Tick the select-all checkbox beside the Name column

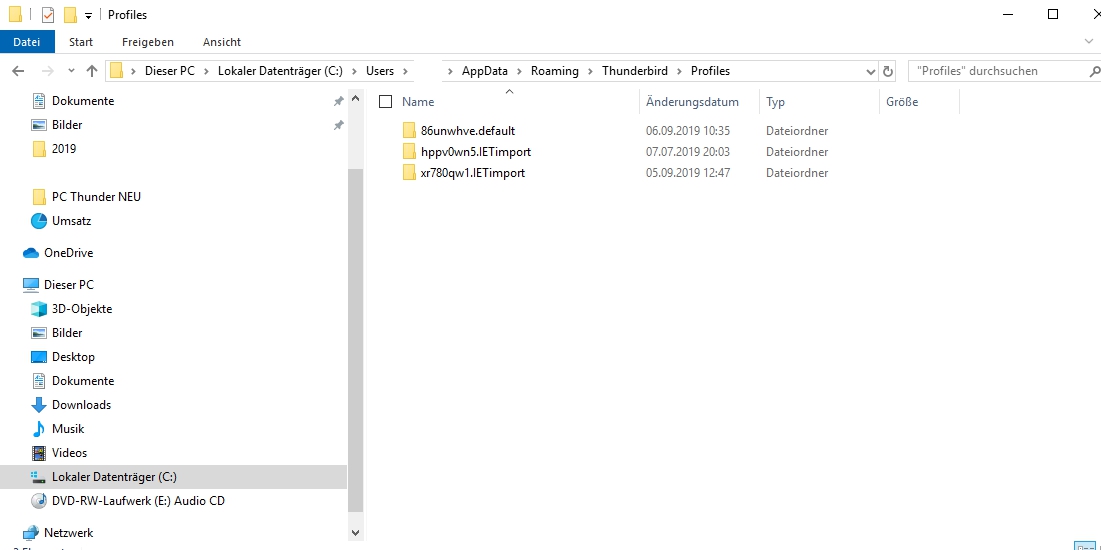pyautogui.click(x=385, y=102)
